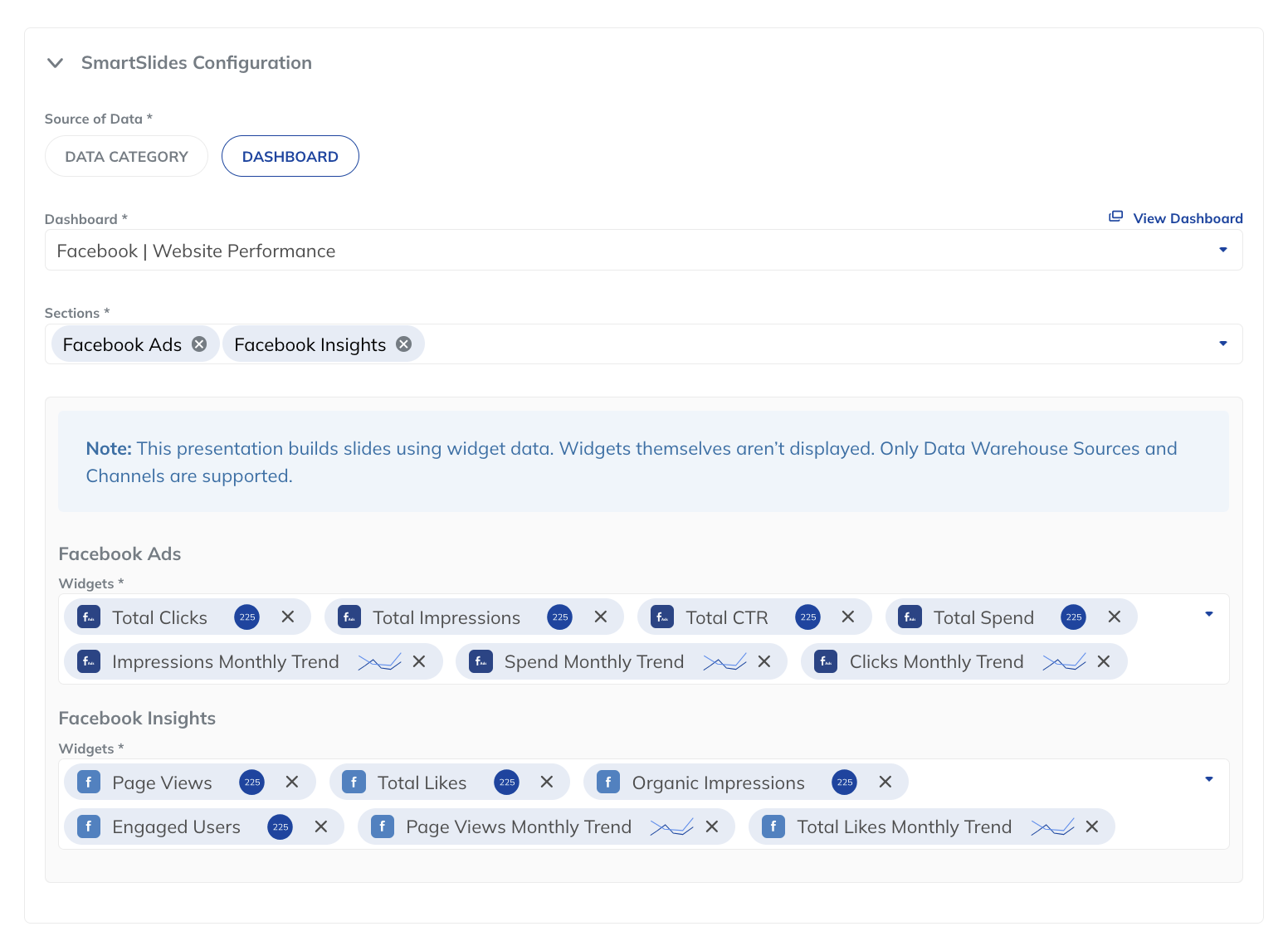
Task: Collapse the SmartSlides Configuration section
Action: 56,63
